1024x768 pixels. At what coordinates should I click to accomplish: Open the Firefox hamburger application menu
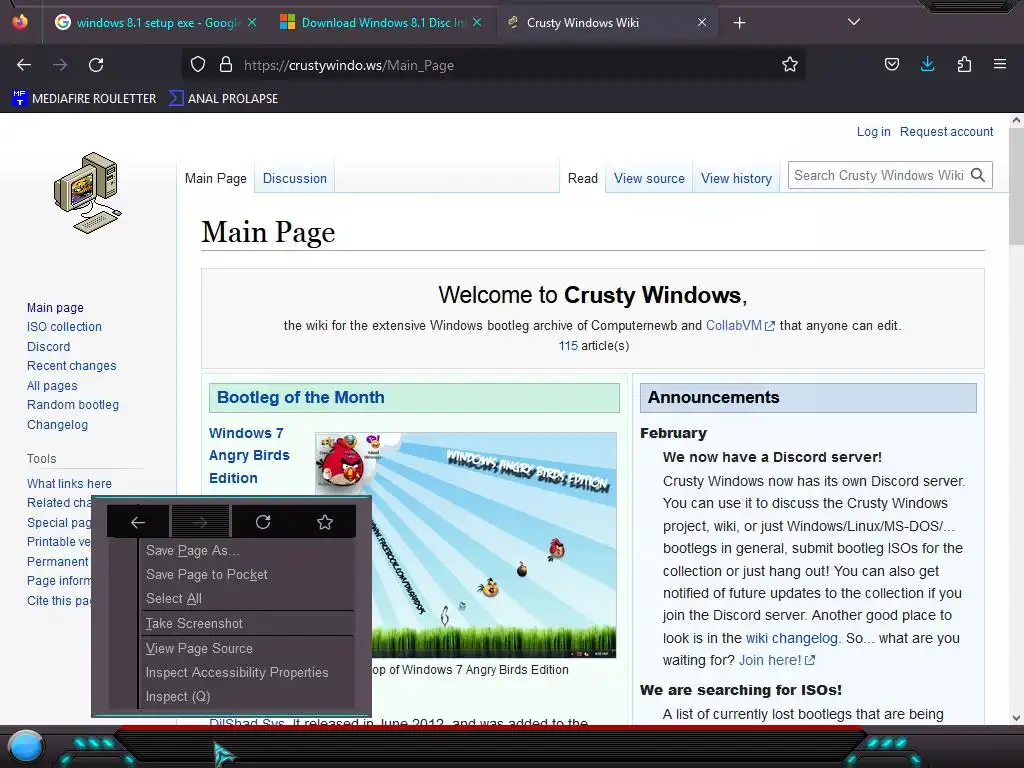click(x=1000, y=64)
